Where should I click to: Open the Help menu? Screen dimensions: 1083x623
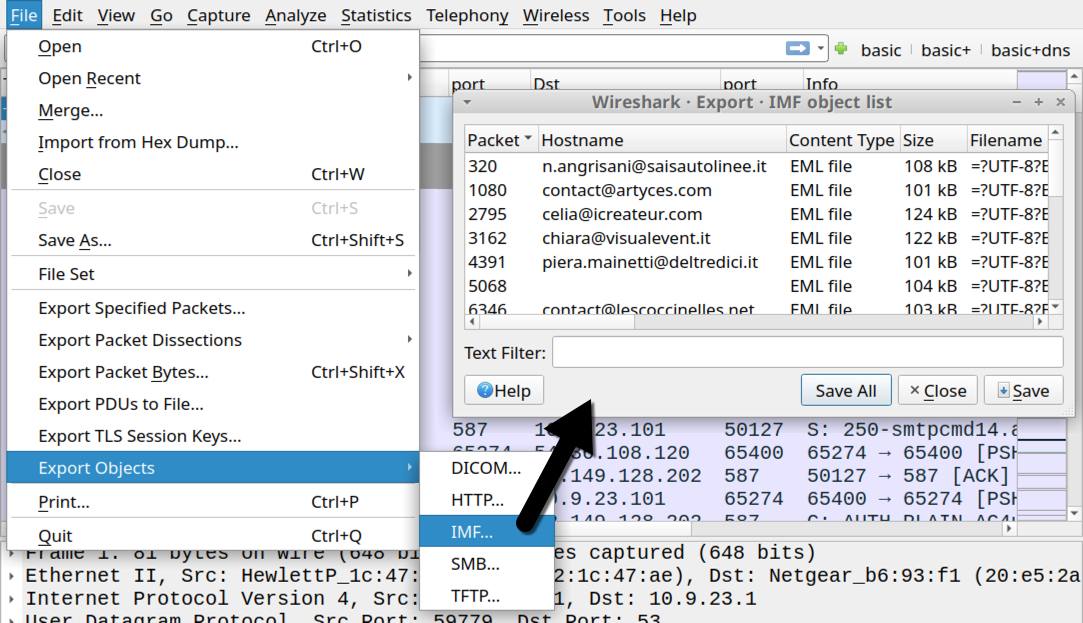click(678, 15)
